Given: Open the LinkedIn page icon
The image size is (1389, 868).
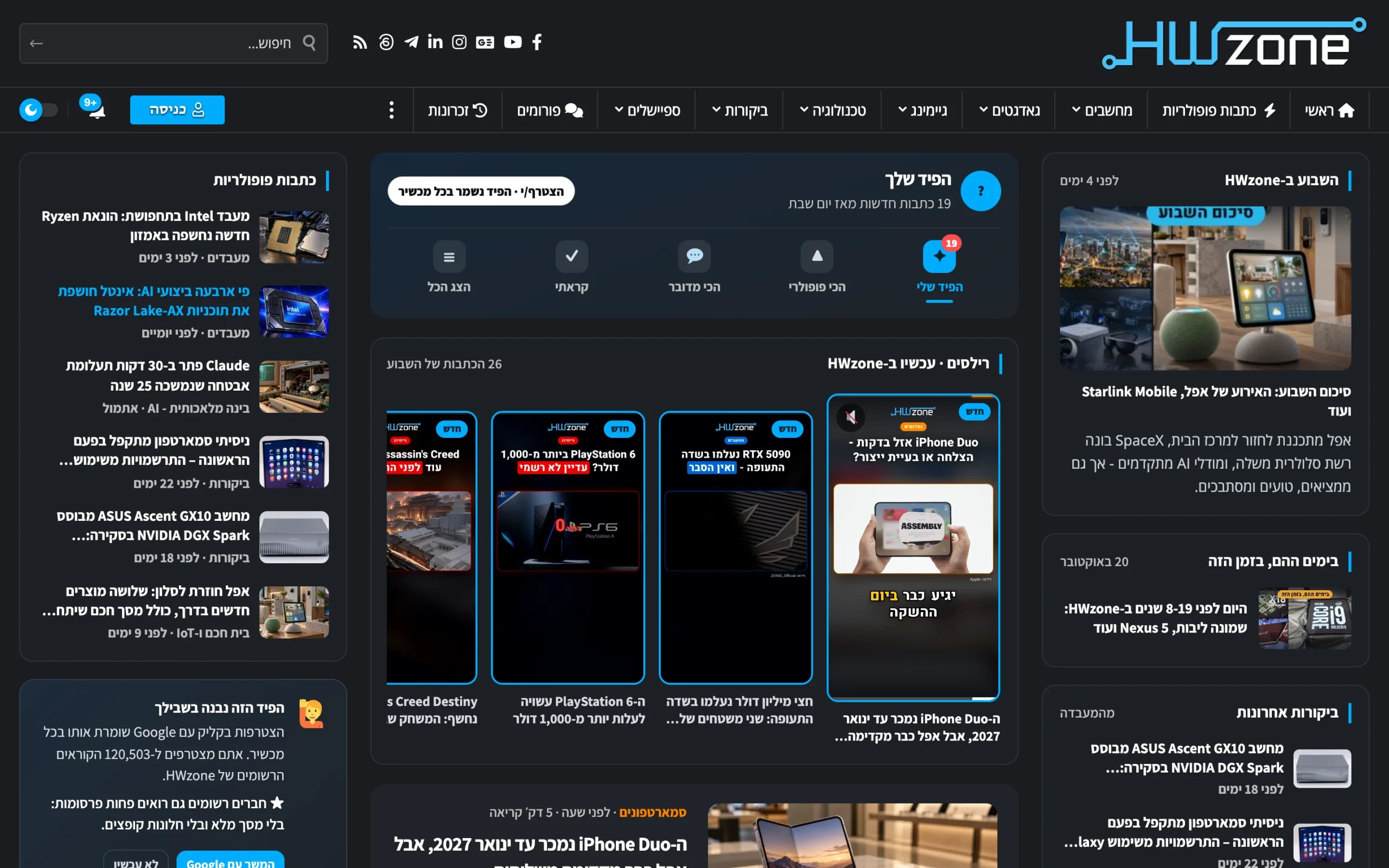Looking at the screenshot, I should point(435,42).
